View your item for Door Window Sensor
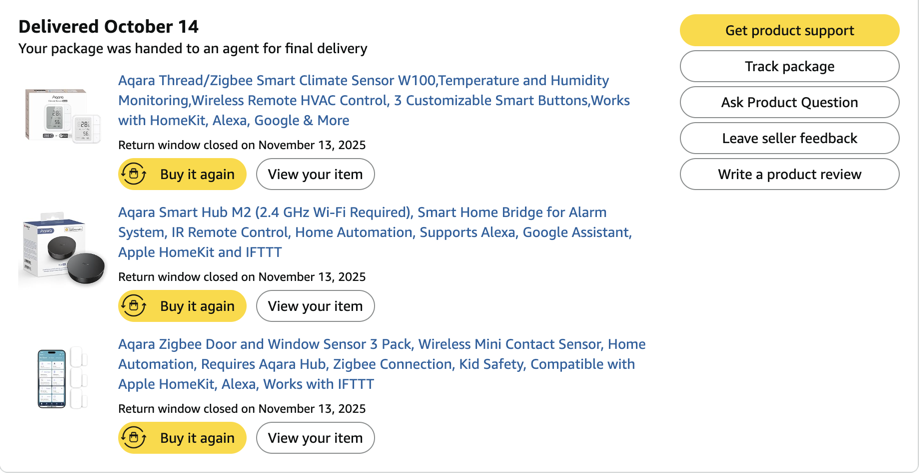 [x=315, y=438]
